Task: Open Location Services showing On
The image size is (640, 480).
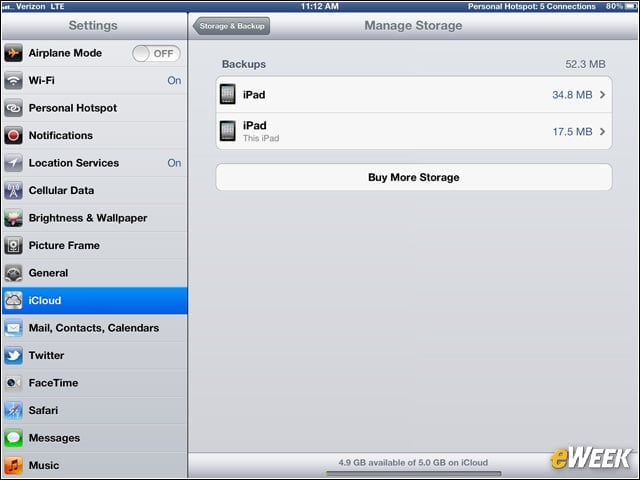Action: coord(95,163)
